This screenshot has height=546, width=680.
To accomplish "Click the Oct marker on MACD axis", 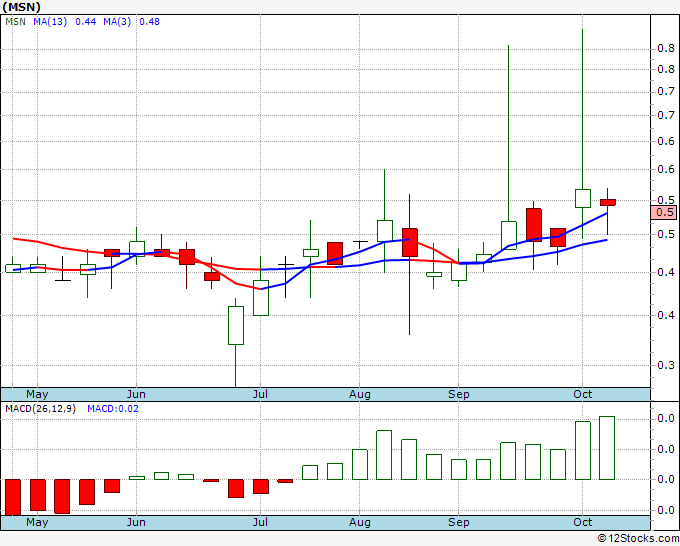I will click(x=582, y=522).
